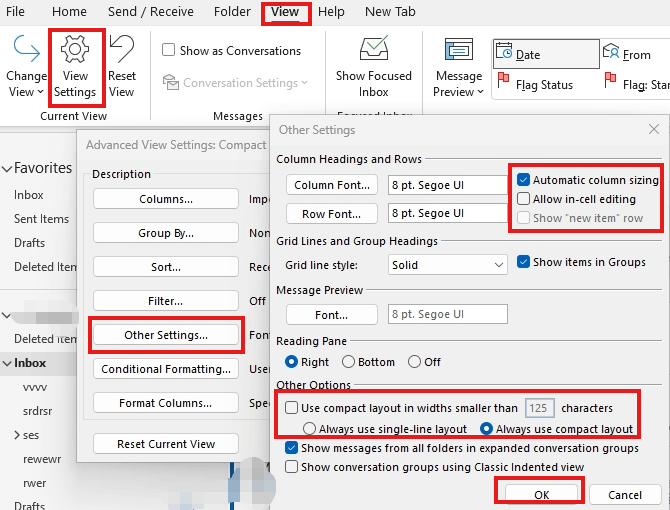The height and width of the screenshot is (510, 670).
Task: Enable Classic Indented view checkbox
Action: tap(291, 466)
